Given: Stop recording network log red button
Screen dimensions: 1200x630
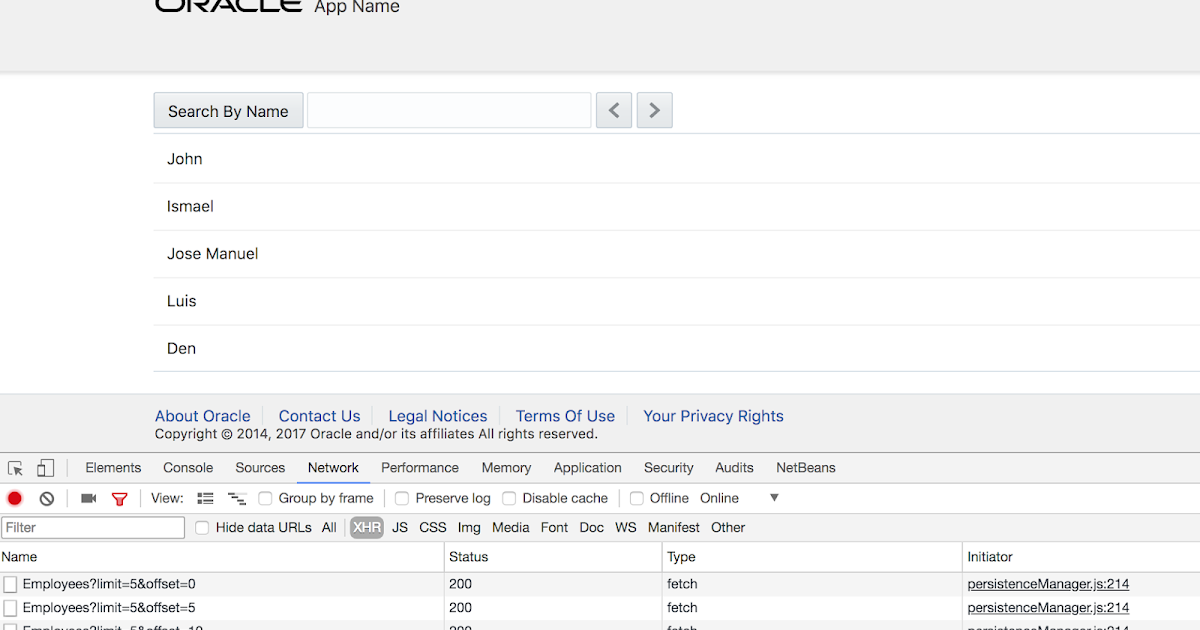Looking at the screenshot, I should 14,497.
